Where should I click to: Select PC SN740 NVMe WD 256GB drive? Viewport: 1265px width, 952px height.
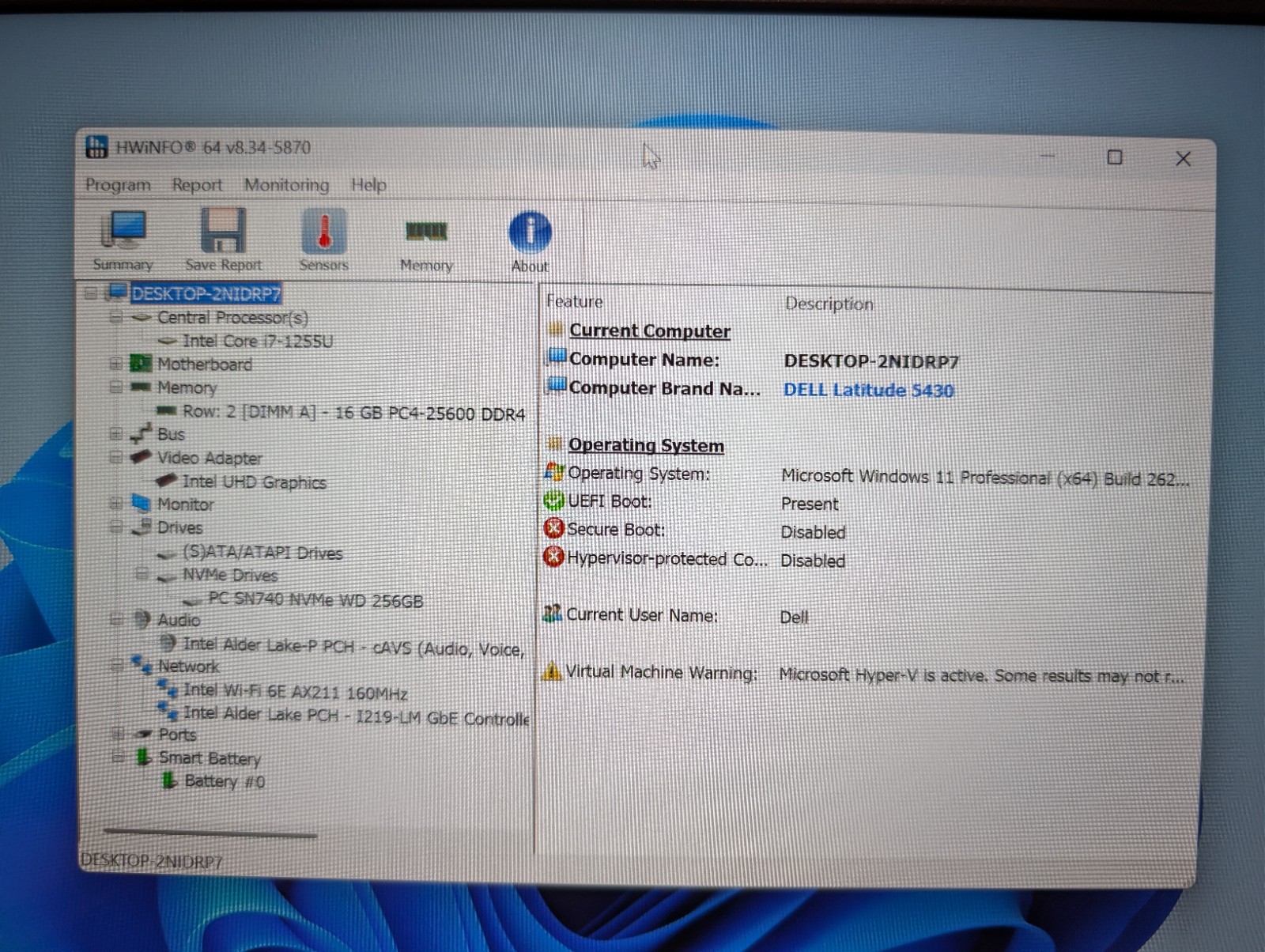pyautogui.click(x=315, y=599)
